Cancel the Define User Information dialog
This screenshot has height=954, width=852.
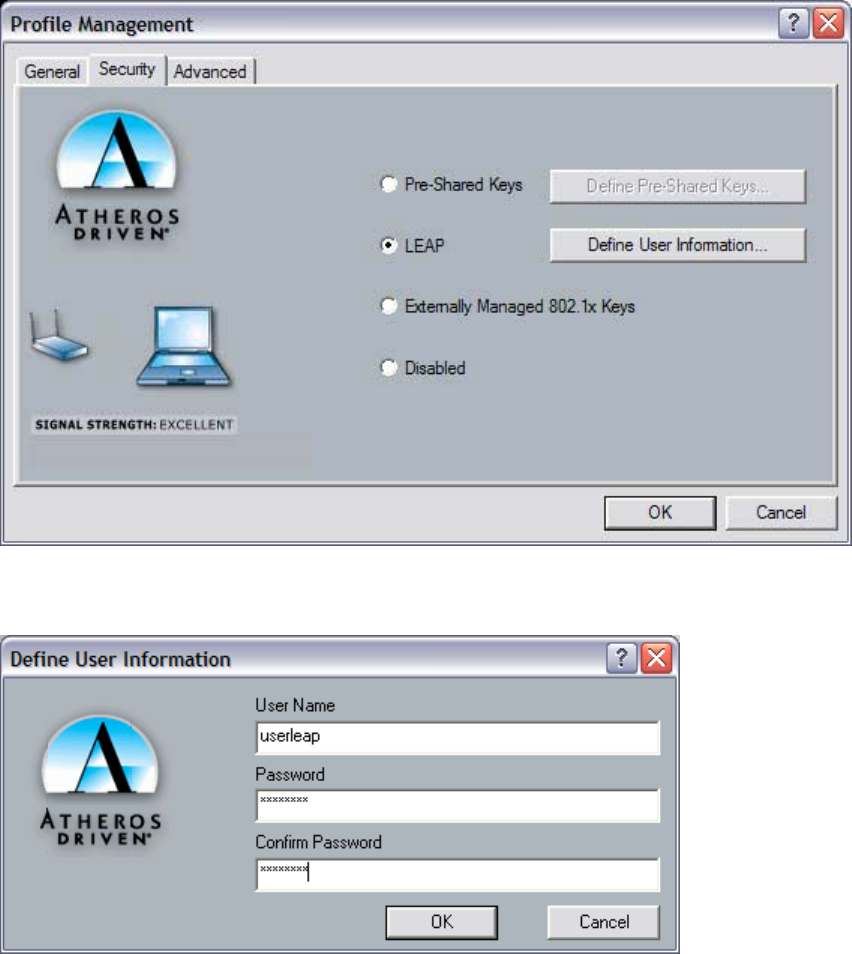pyautogui.click(x=604, y=922)
